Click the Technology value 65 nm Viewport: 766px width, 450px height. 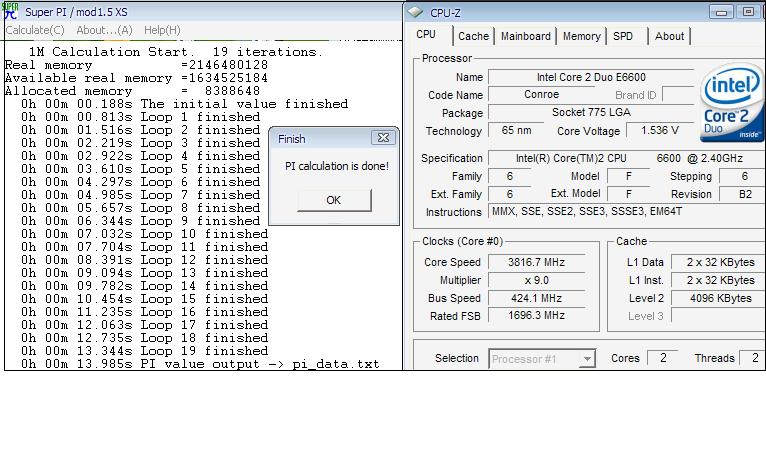[516, 130]
